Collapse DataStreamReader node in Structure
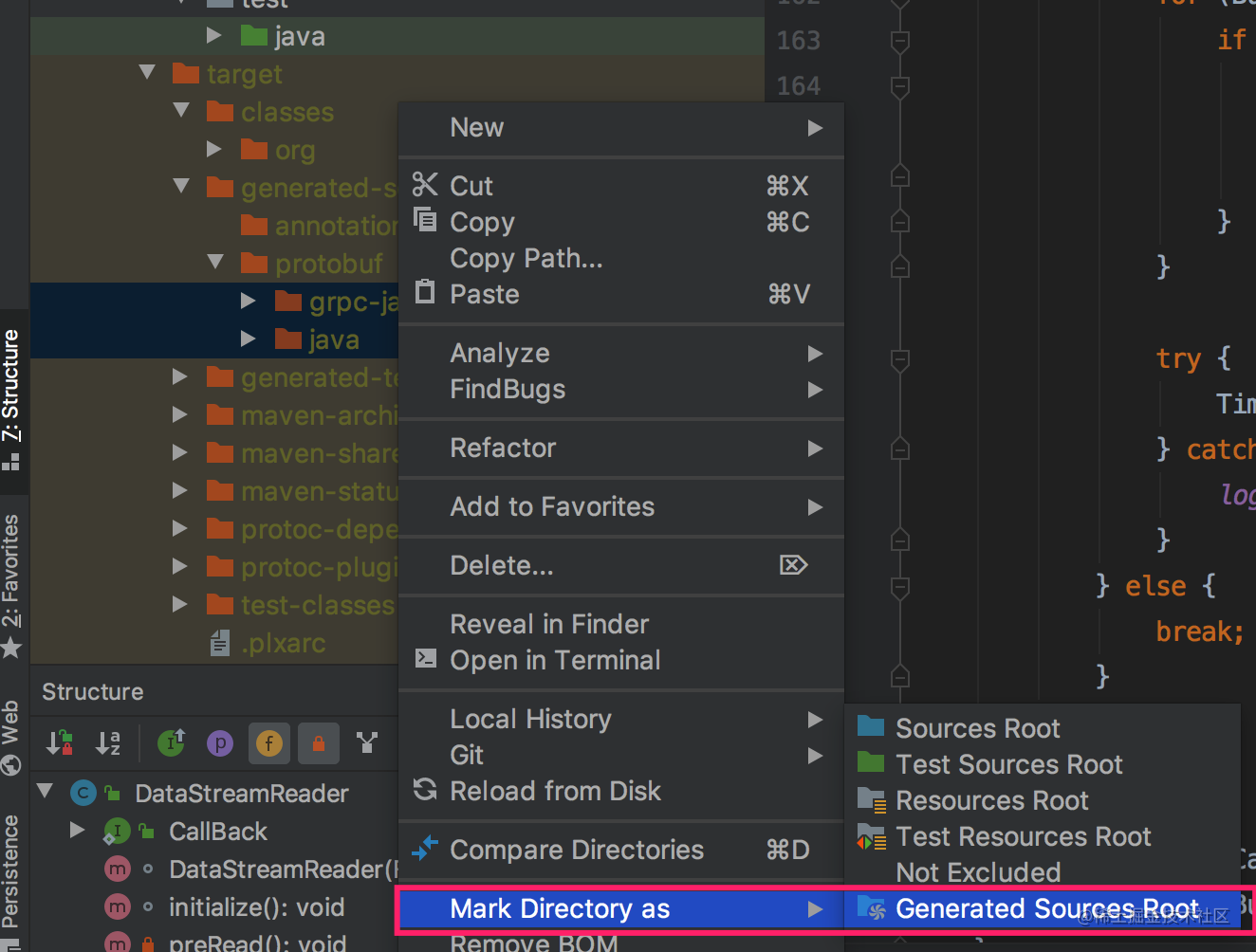 point(45,790)
